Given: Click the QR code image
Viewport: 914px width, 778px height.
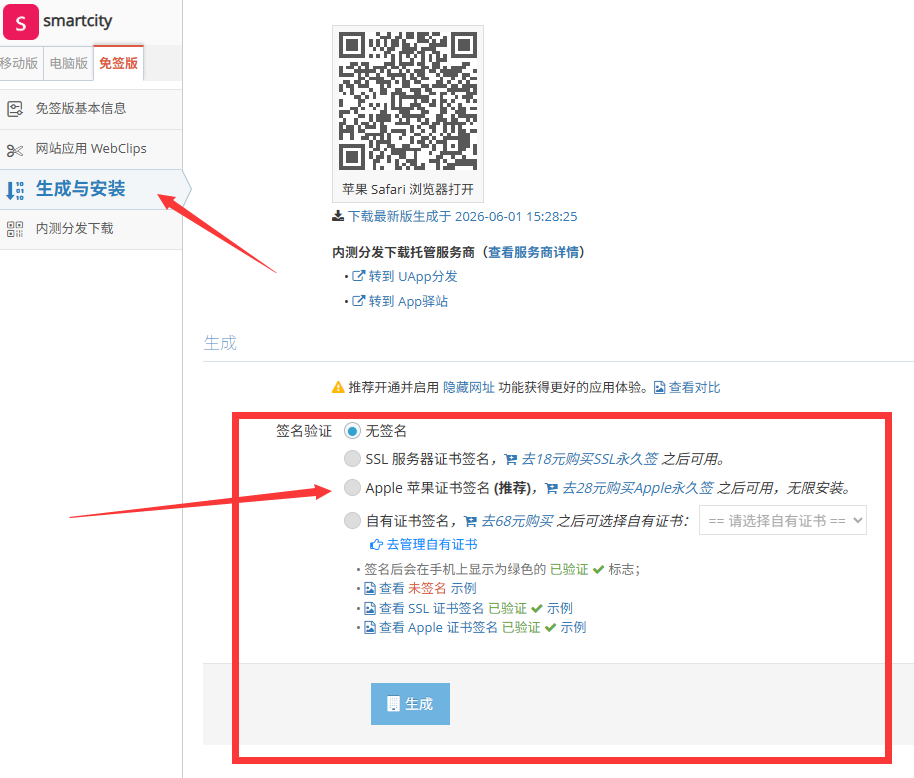Looking at the screenshot, I should [x=408, y=101].
